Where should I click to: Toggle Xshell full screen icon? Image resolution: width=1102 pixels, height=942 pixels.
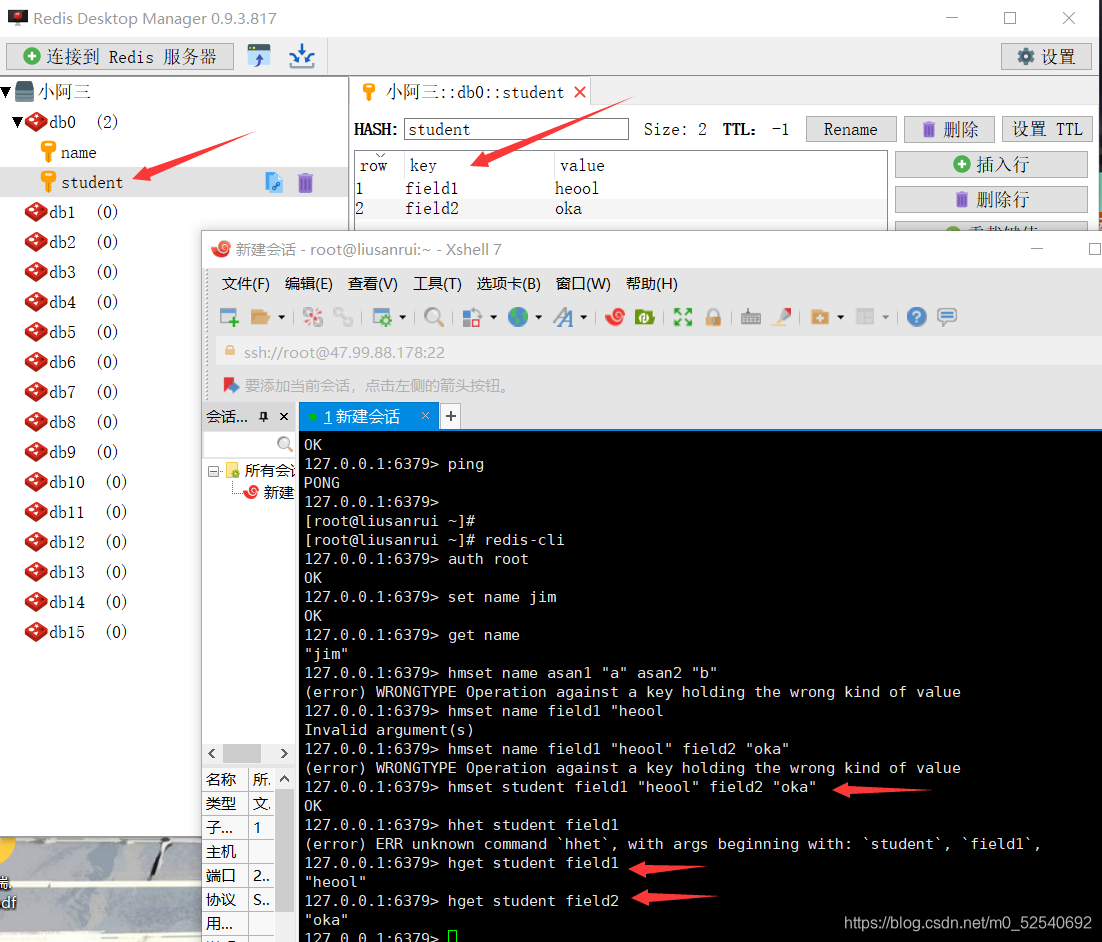pyautogui.click(x=682, y=317)
